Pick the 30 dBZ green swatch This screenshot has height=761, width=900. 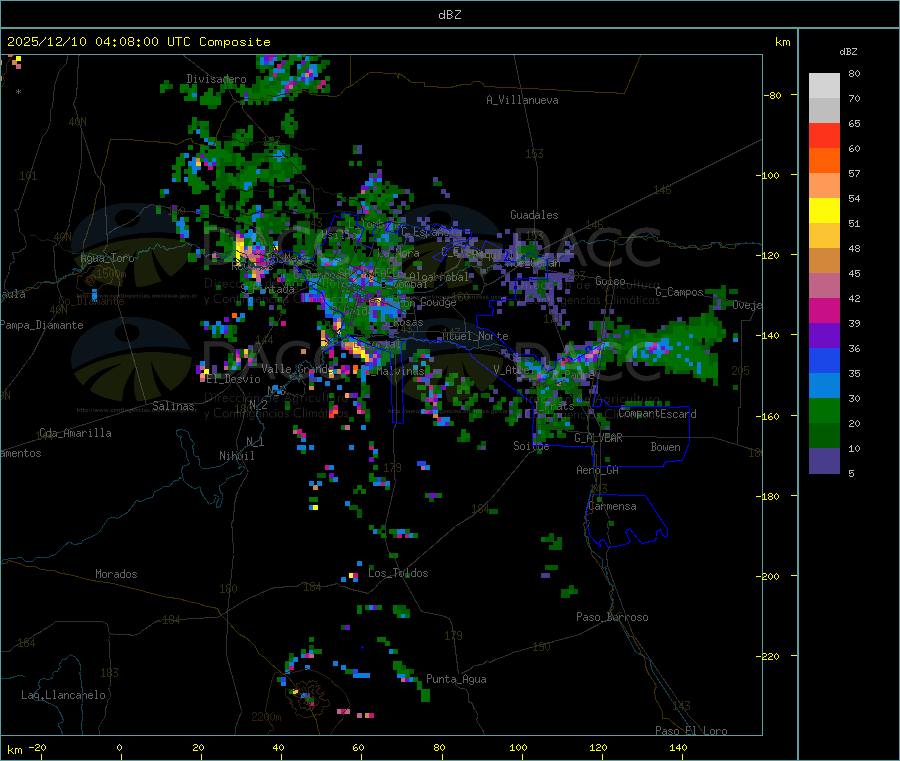pyautogui.click(x=824, y=411)
